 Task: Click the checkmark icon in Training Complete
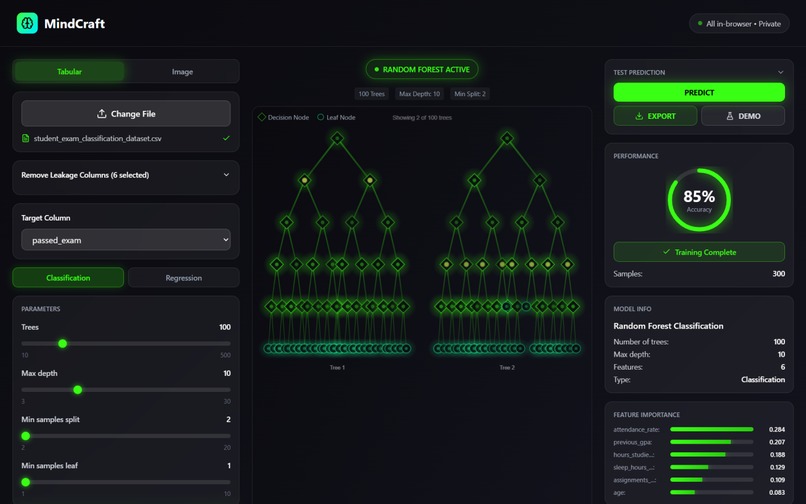[x=666, y=252]
